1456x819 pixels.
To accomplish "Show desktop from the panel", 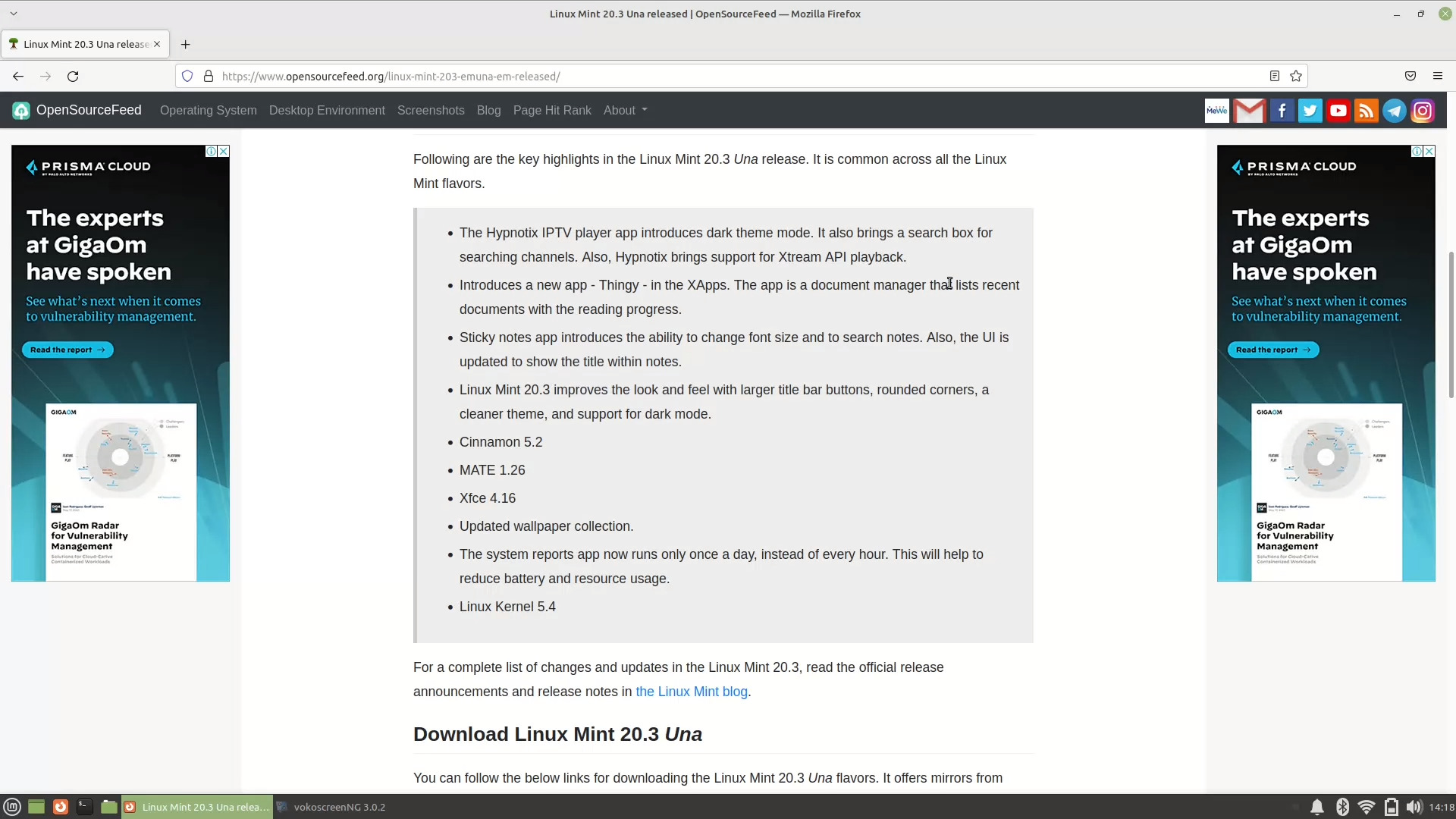I will [x=36, y=807].
